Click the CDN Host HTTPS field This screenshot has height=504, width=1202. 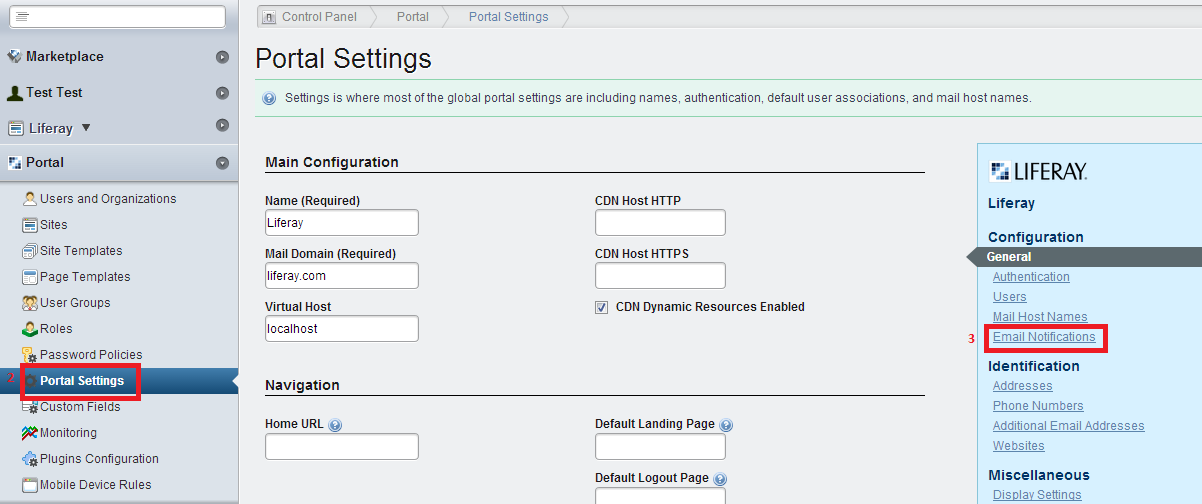click(x=660, y=276)
